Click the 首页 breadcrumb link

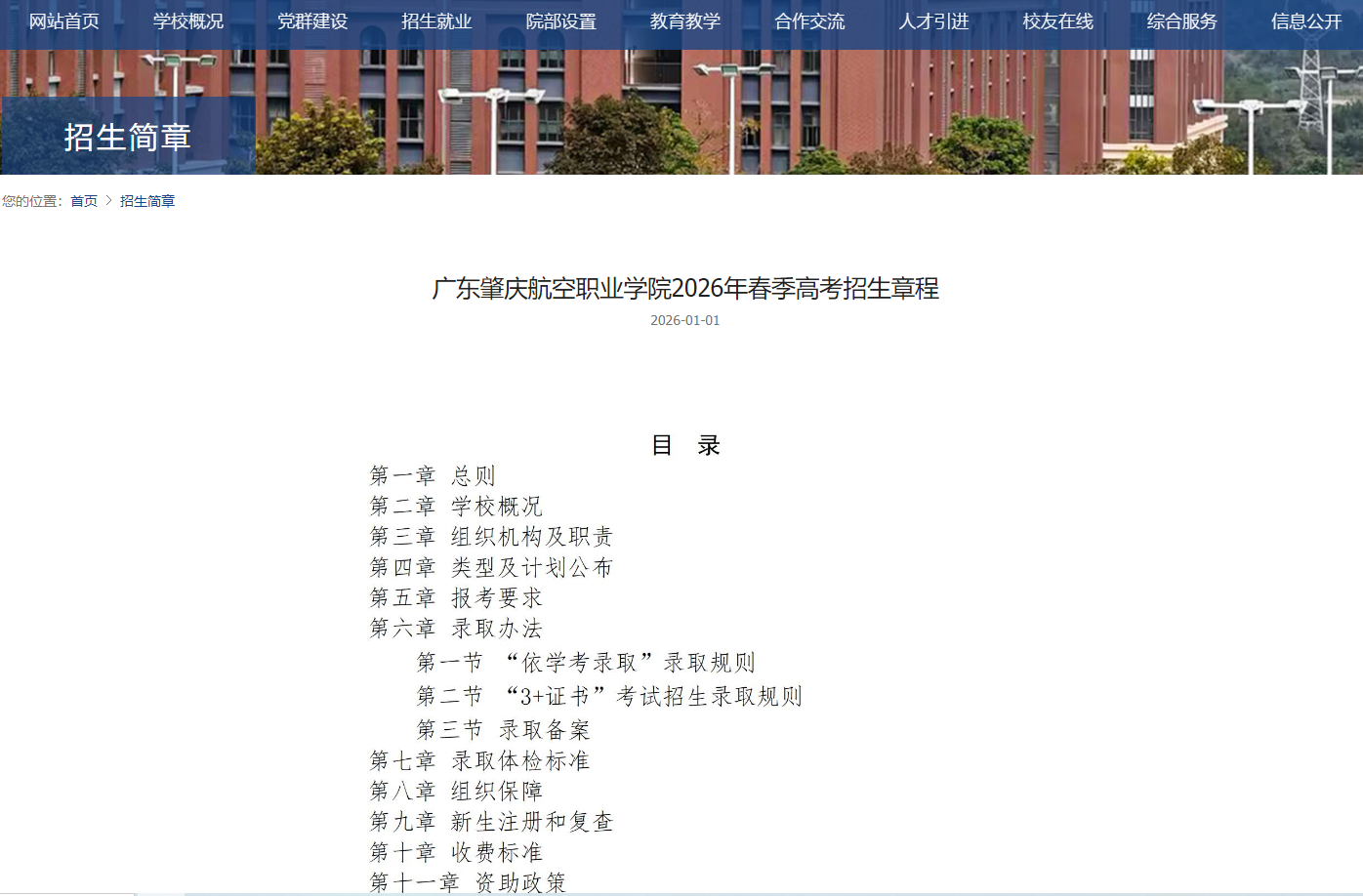point(83,201)
